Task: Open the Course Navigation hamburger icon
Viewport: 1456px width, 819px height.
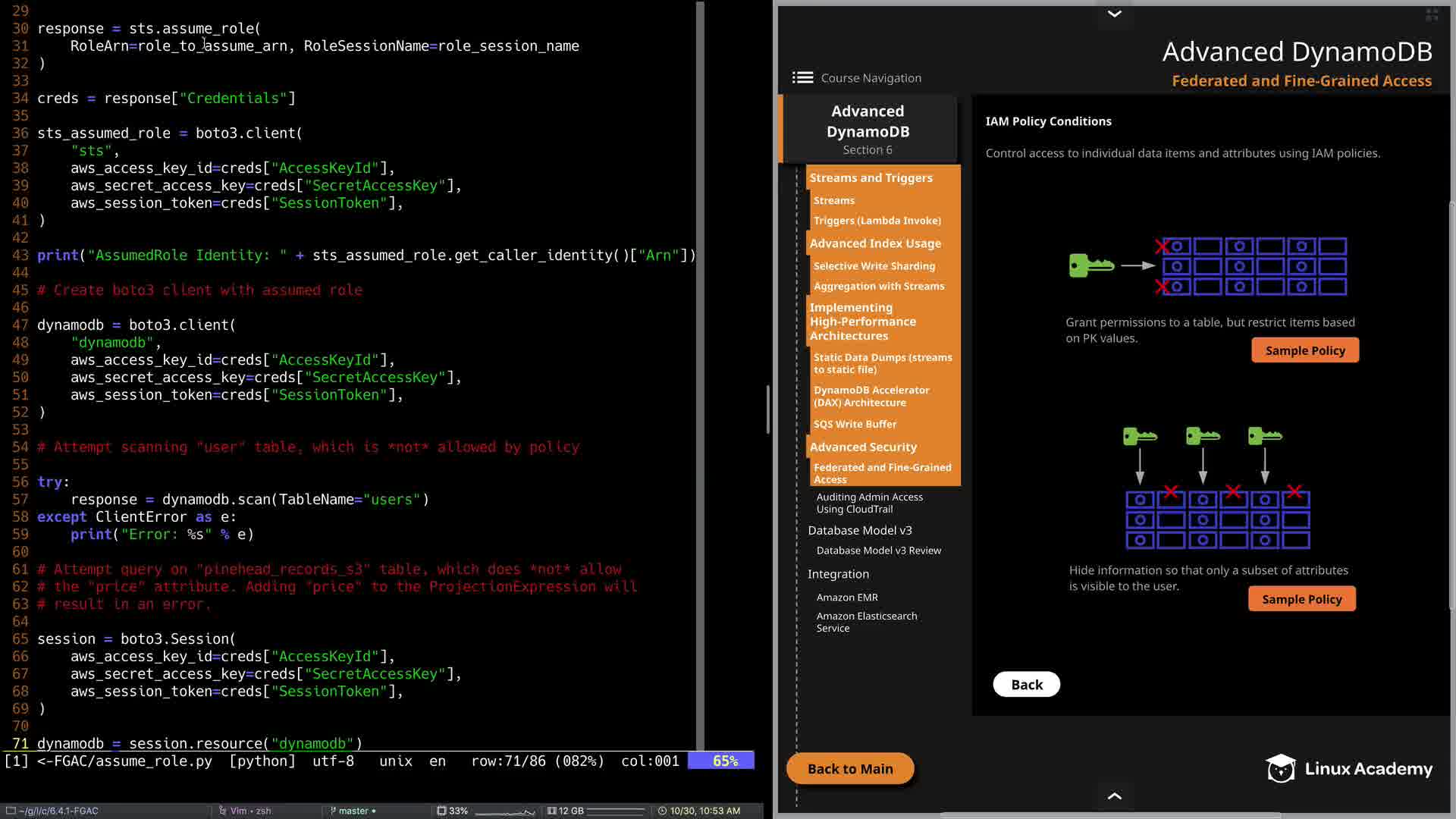Action: [x=802, y=78]
